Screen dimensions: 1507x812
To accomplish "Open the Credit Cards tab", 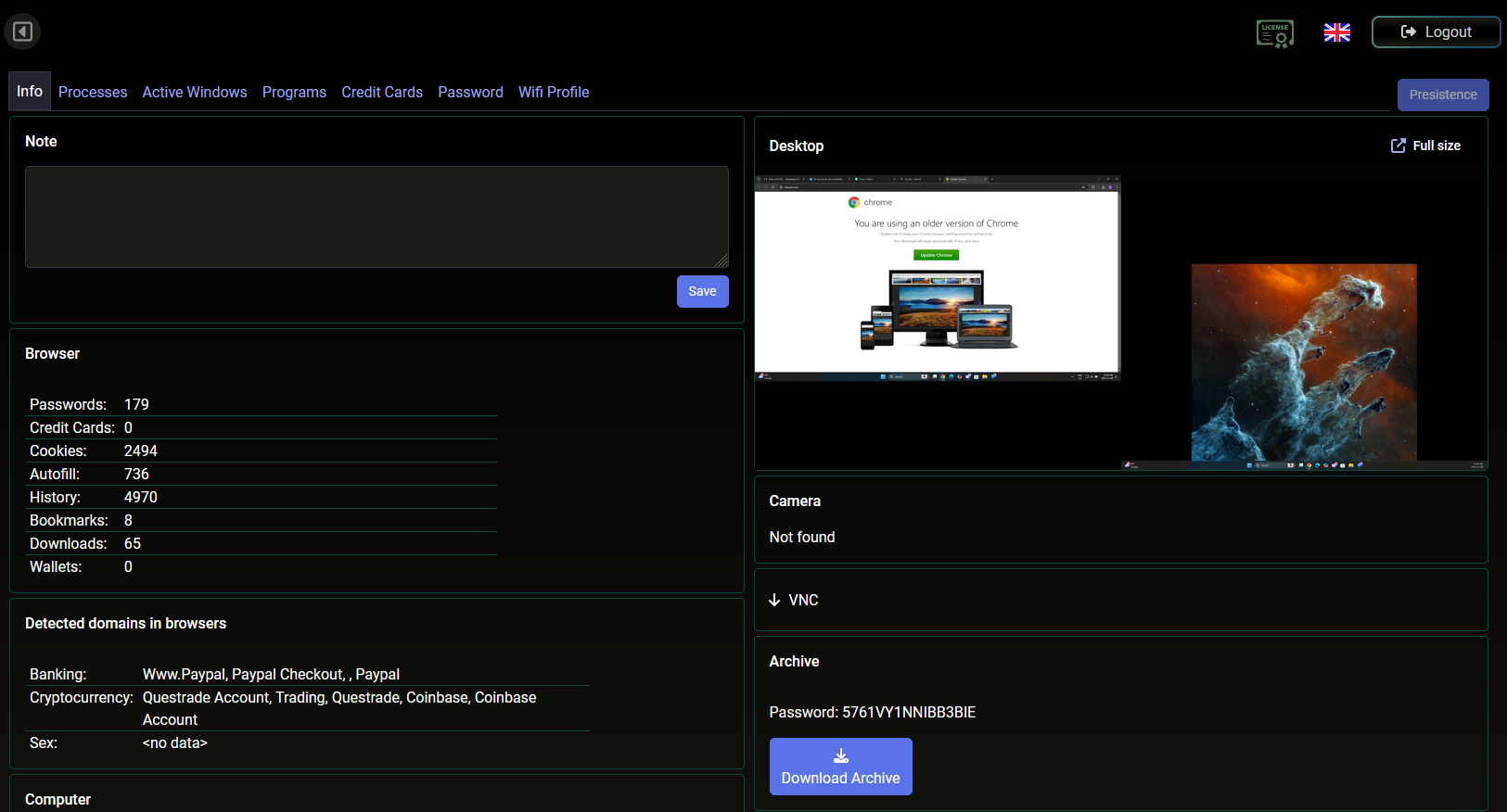I will point(382,92).
